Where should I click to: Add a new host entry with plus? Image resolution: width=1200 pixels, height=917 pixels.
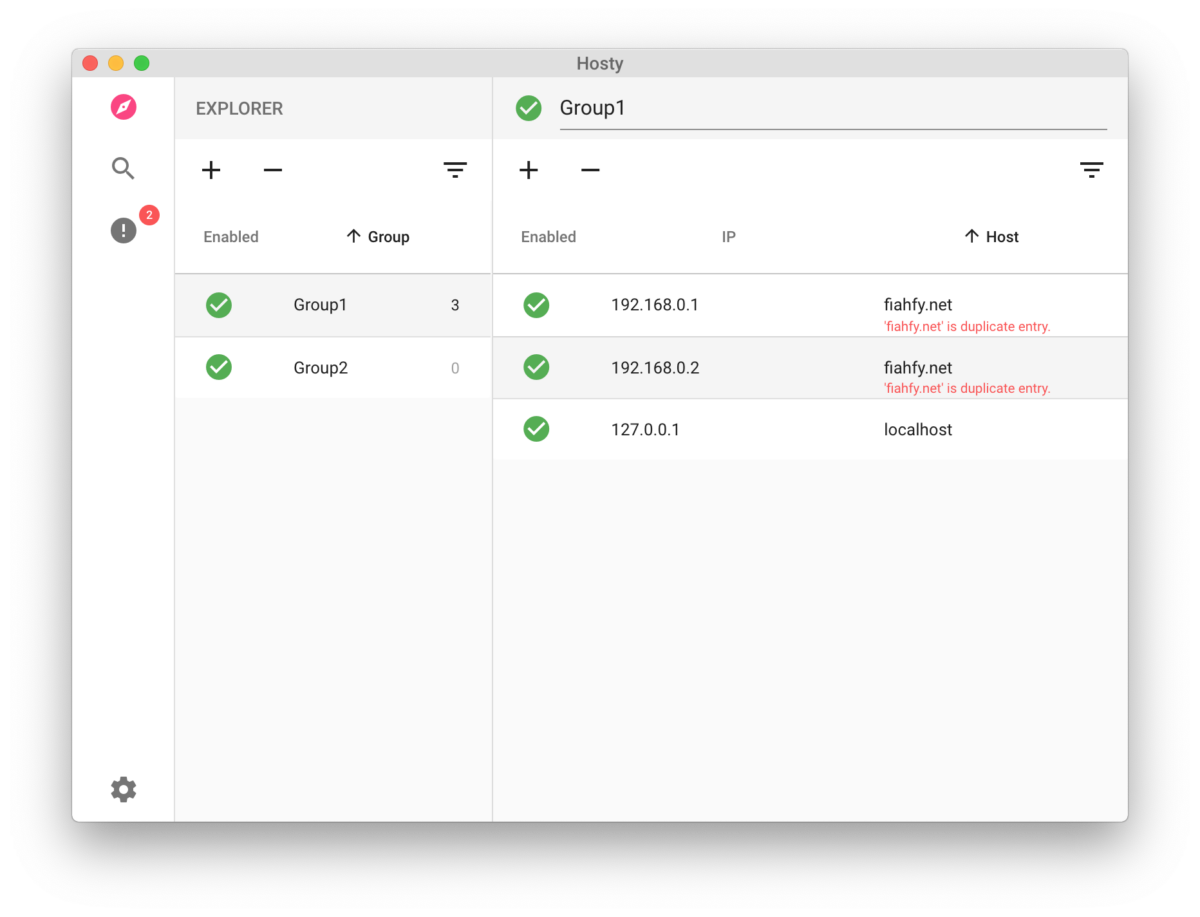[529, 170]
